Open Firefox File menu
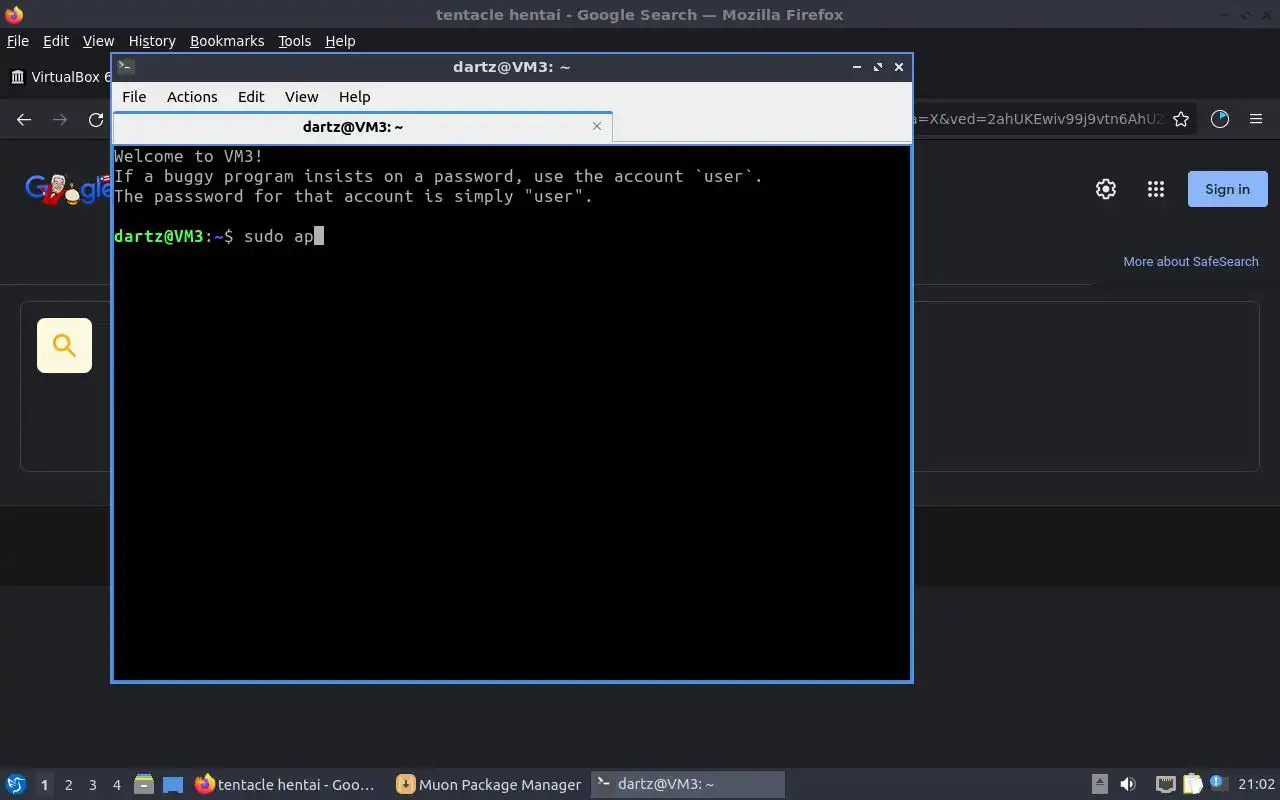Viewport: 1280px width, 800px height. tap(18, 41)
